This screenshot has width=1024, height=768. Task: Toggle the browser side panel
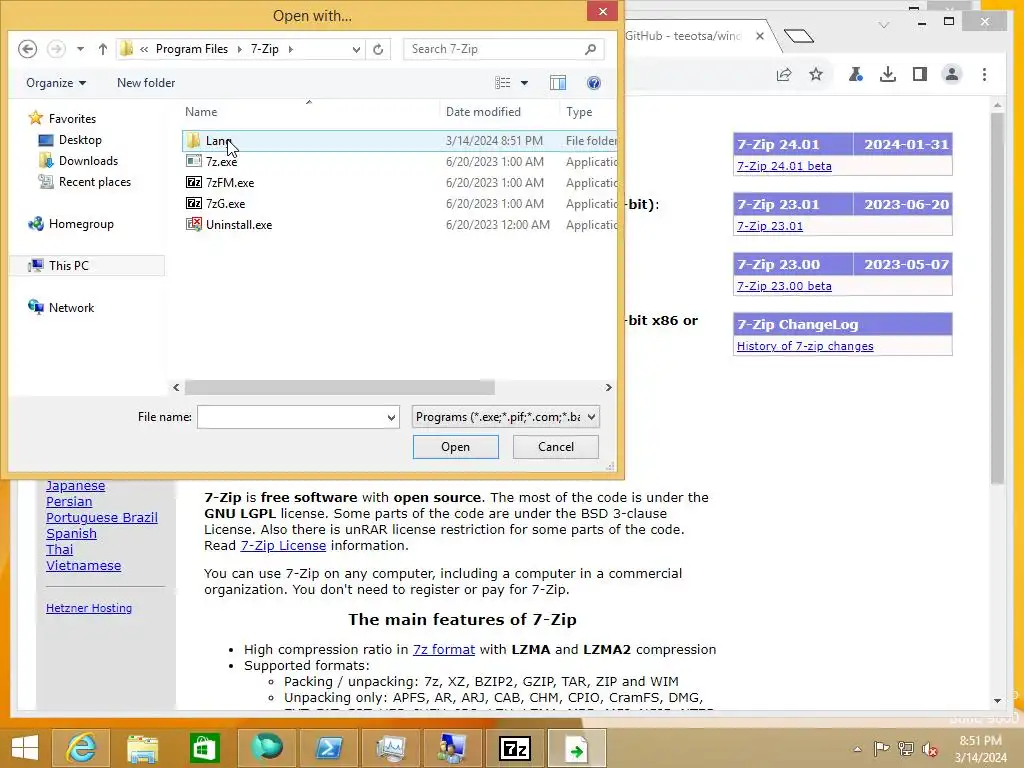coord(920,74)
